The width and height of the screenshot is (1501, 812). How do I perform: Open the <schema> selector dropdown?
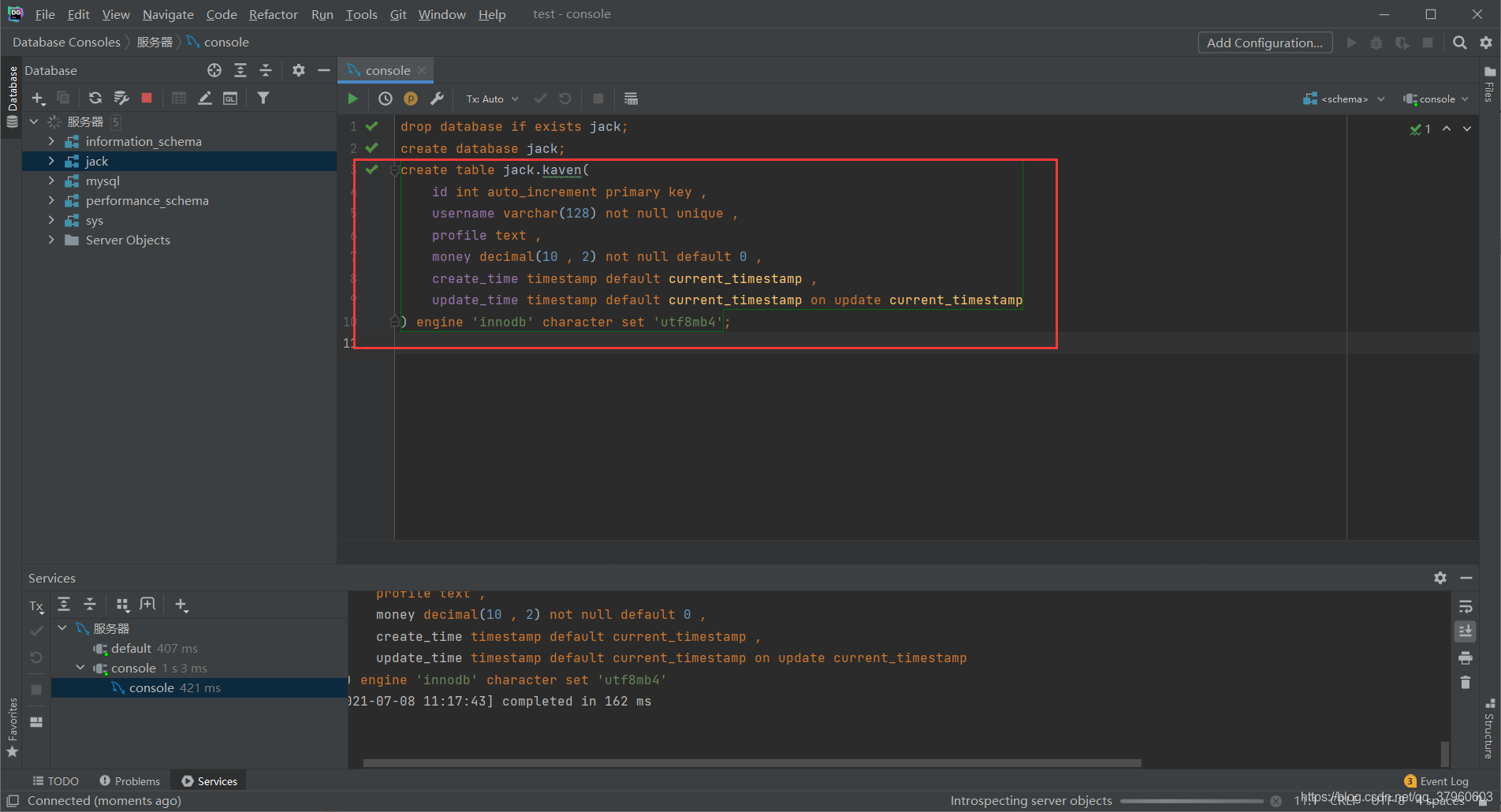coord(1344,99)
